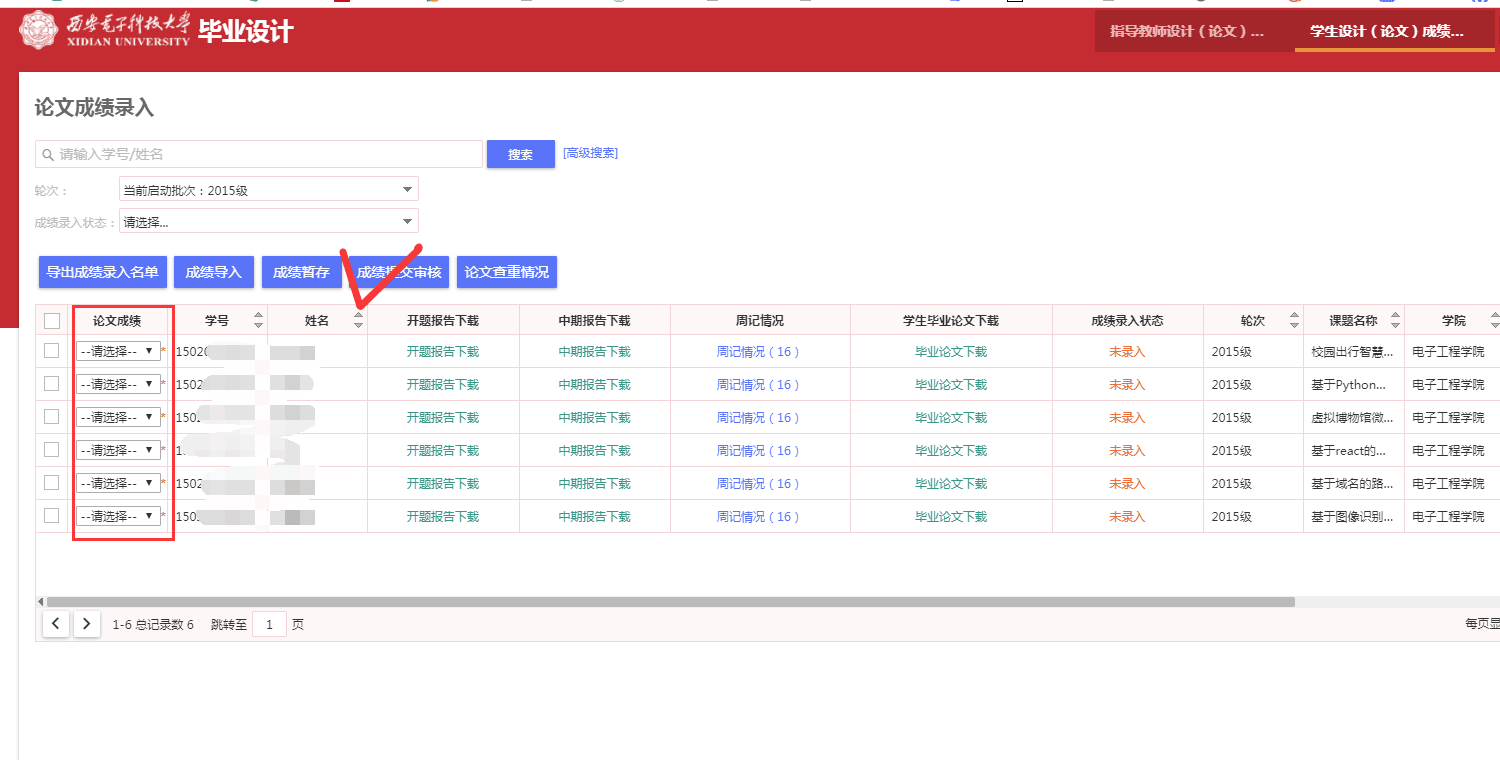
Task: Go to next page arrow
Action: [x=87, y=624]
